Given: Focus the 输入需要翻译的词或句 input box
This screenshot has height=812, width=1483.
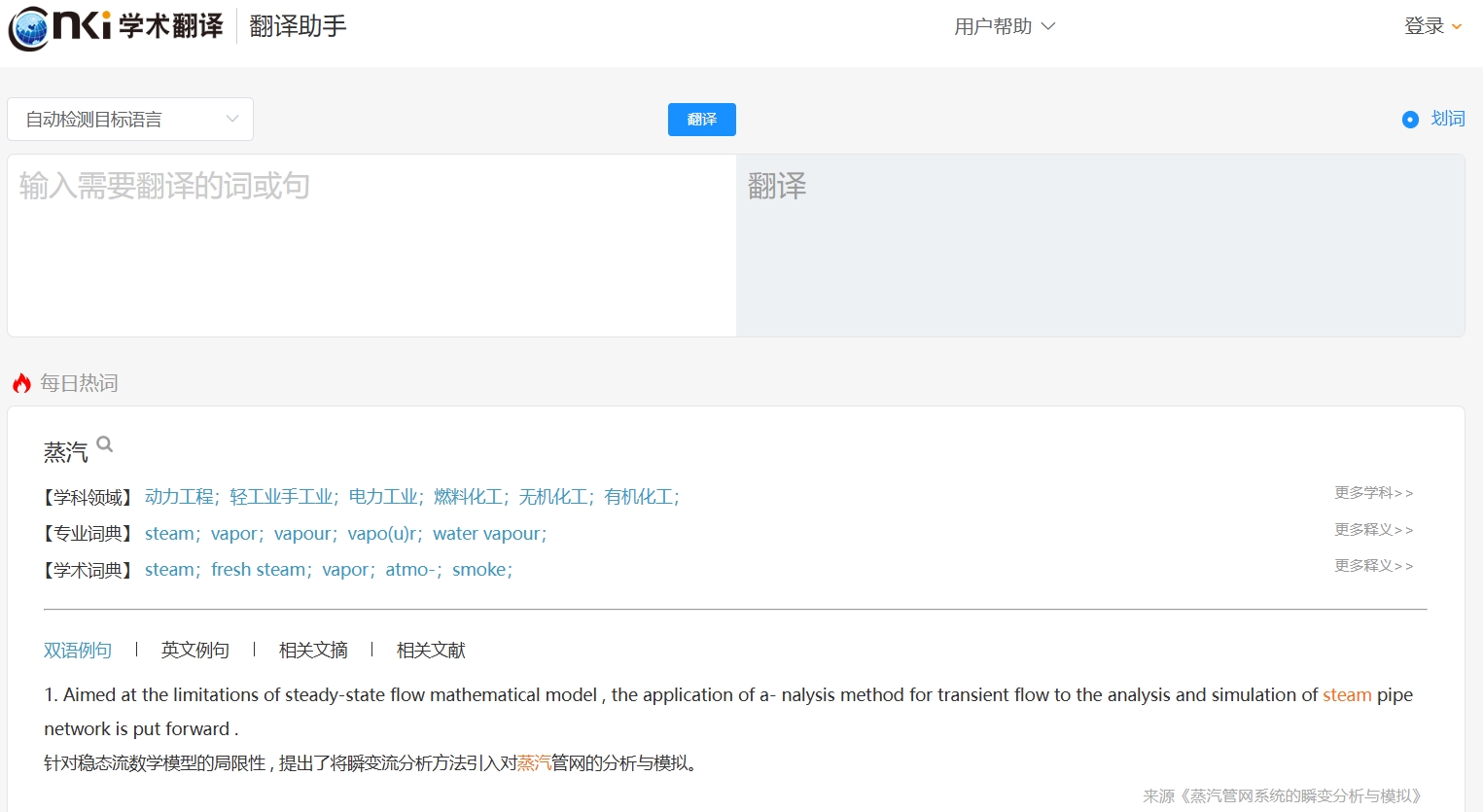Looking at the screenshot, I should point(371,245).
